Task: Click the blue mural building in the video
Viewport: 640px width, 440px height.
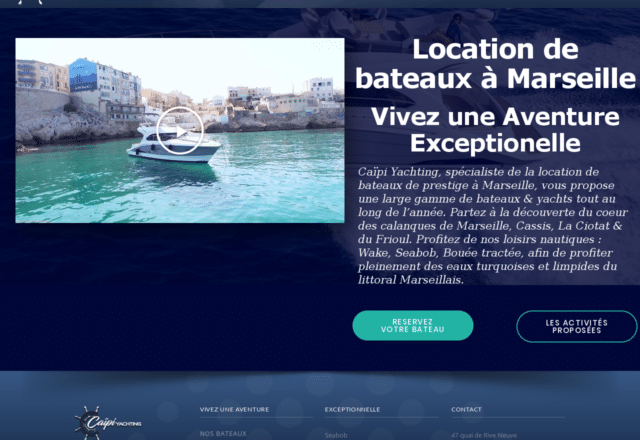Action: click(x=83, y=75)
